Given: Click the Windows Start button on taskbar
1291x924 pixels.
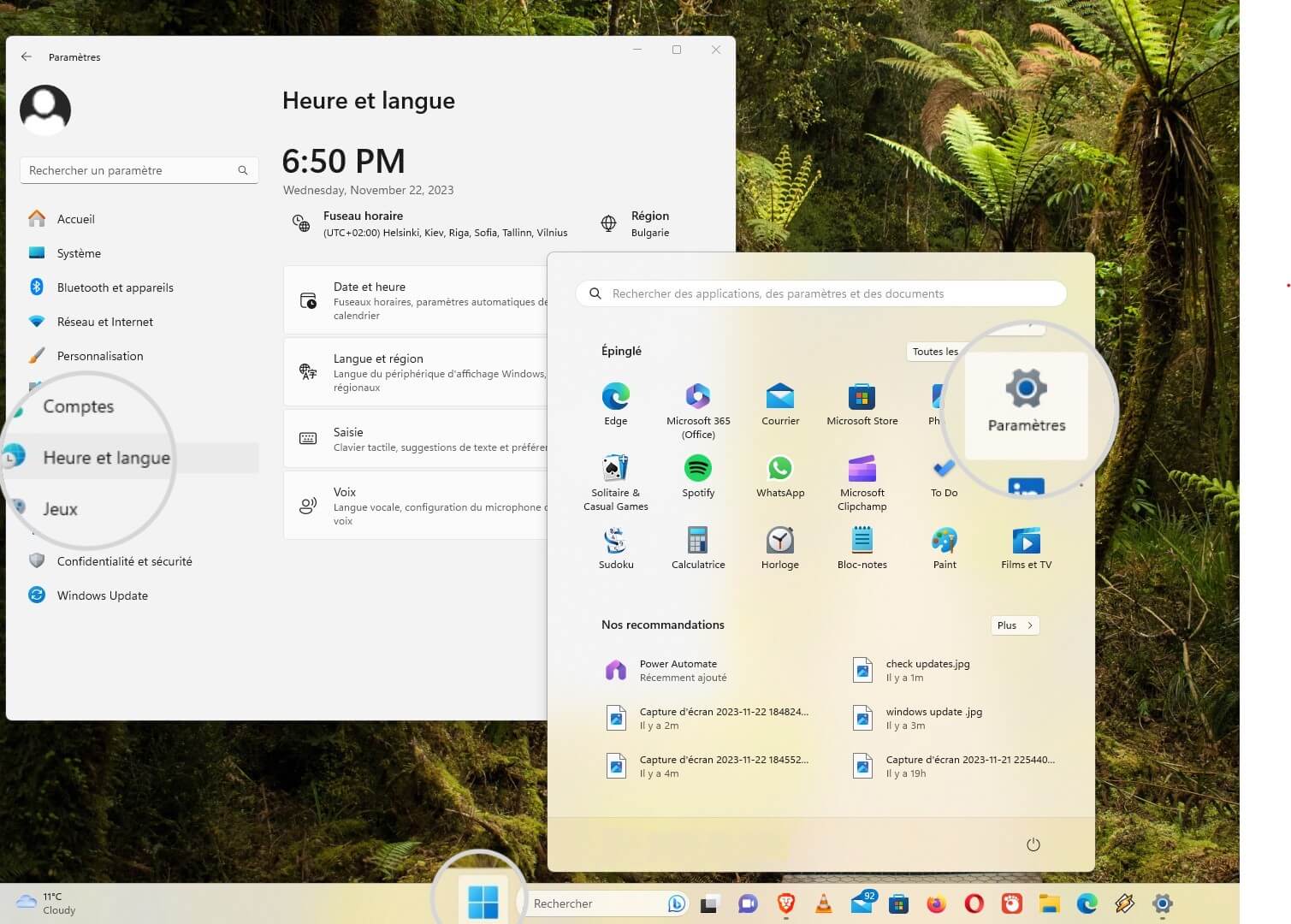Looking at the screenshot, I should point(483,903).
